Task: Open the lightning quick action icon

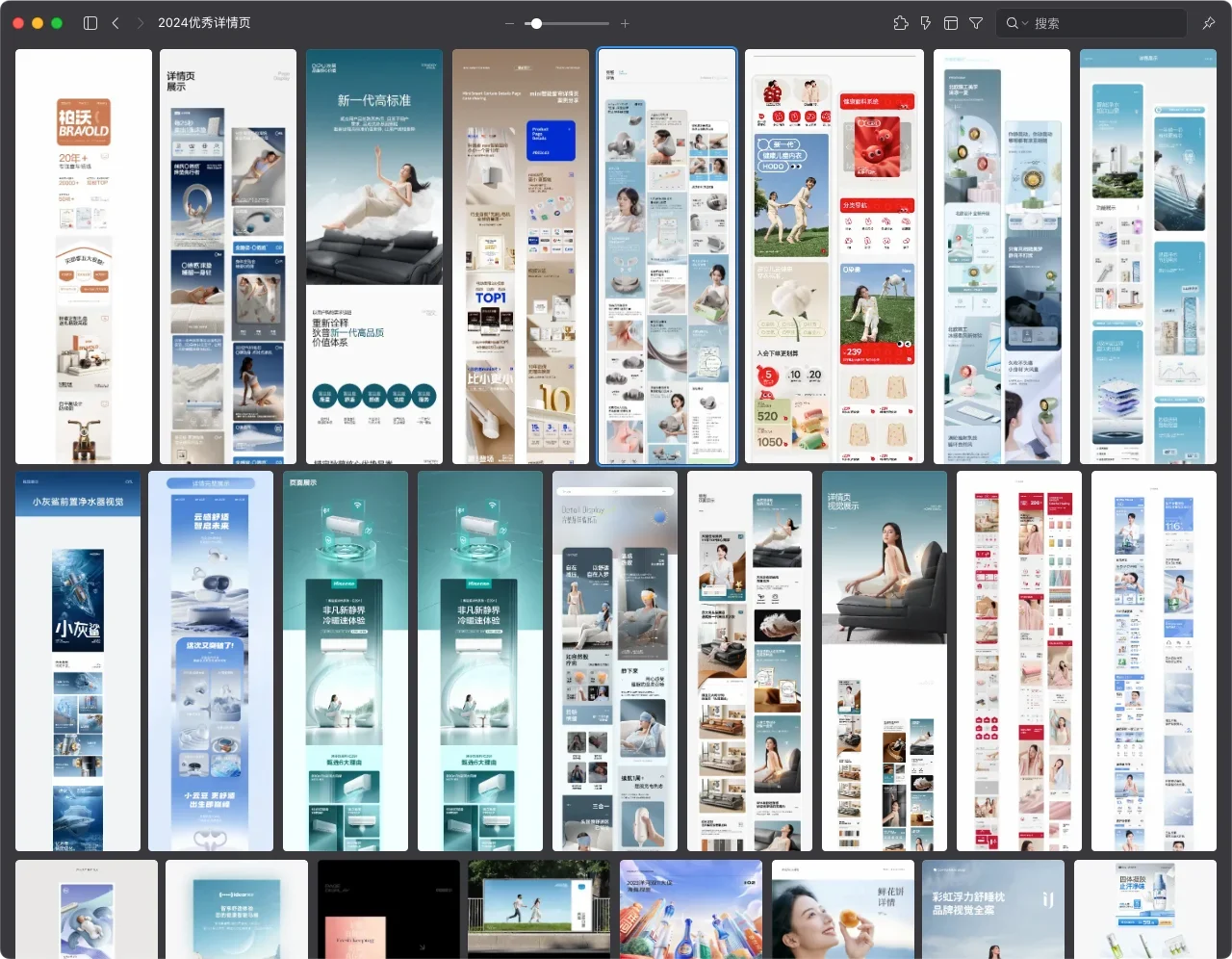Action: coord(926,23)
